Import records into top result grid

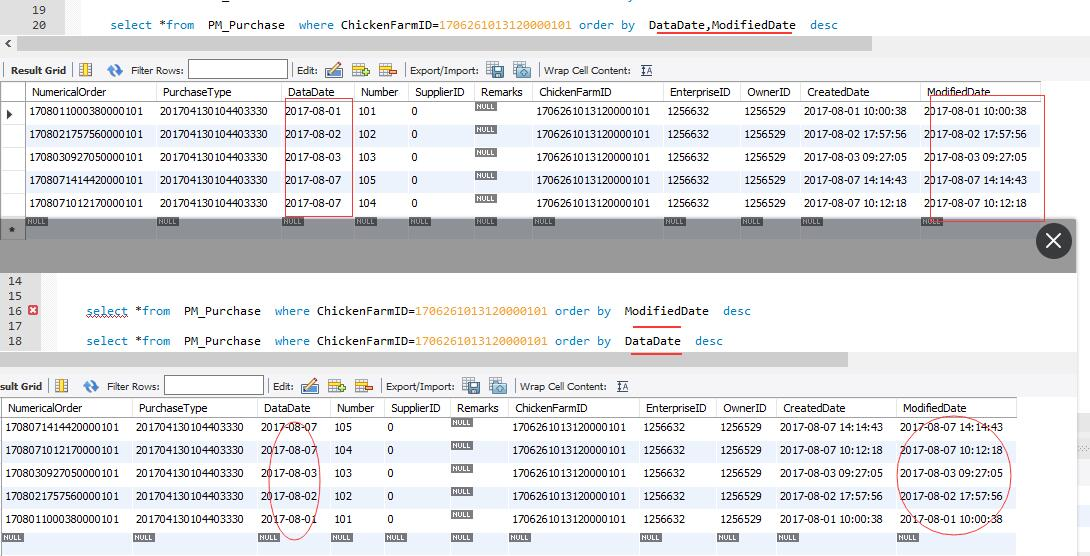point(521,70)
